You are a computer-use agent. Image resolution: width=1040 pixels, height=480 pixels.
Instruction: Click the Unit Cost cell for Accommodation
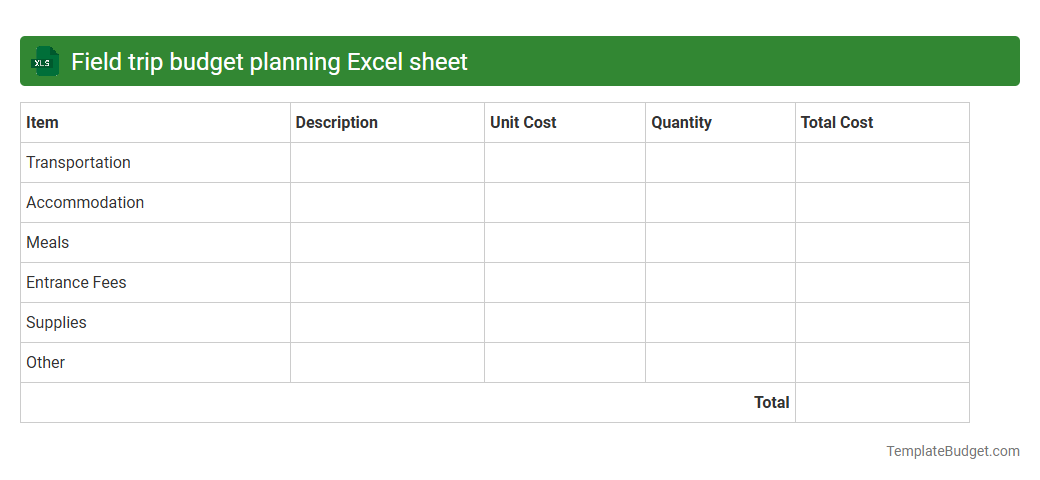pyautogui.click(x=565, y=203)
